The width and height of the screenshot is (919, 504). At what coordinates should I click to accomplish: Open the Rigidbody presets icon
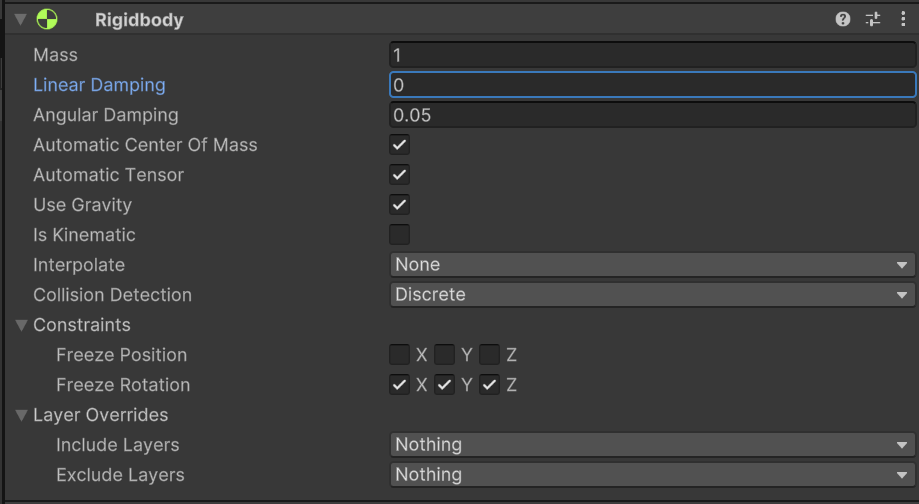click(x=873, y=19)
